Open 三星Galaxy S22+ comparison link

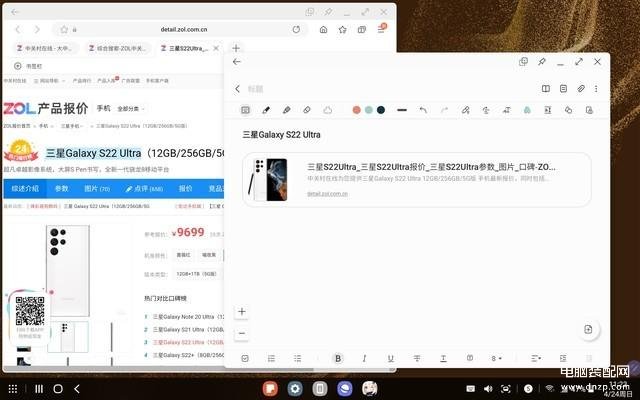point(189,355)
